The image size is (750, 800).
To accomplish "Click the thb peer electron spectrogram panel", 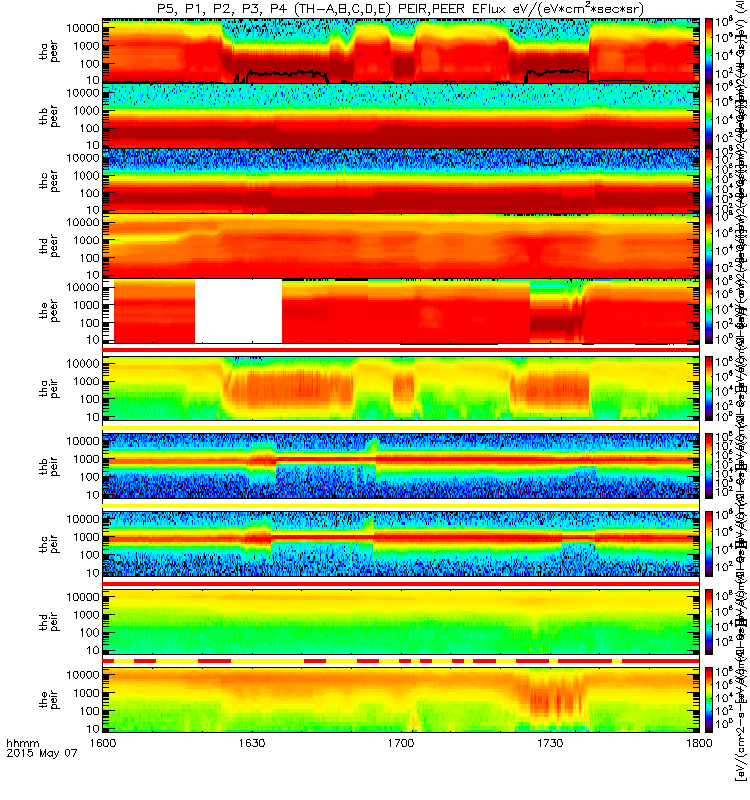I will [x=401, y=116].
